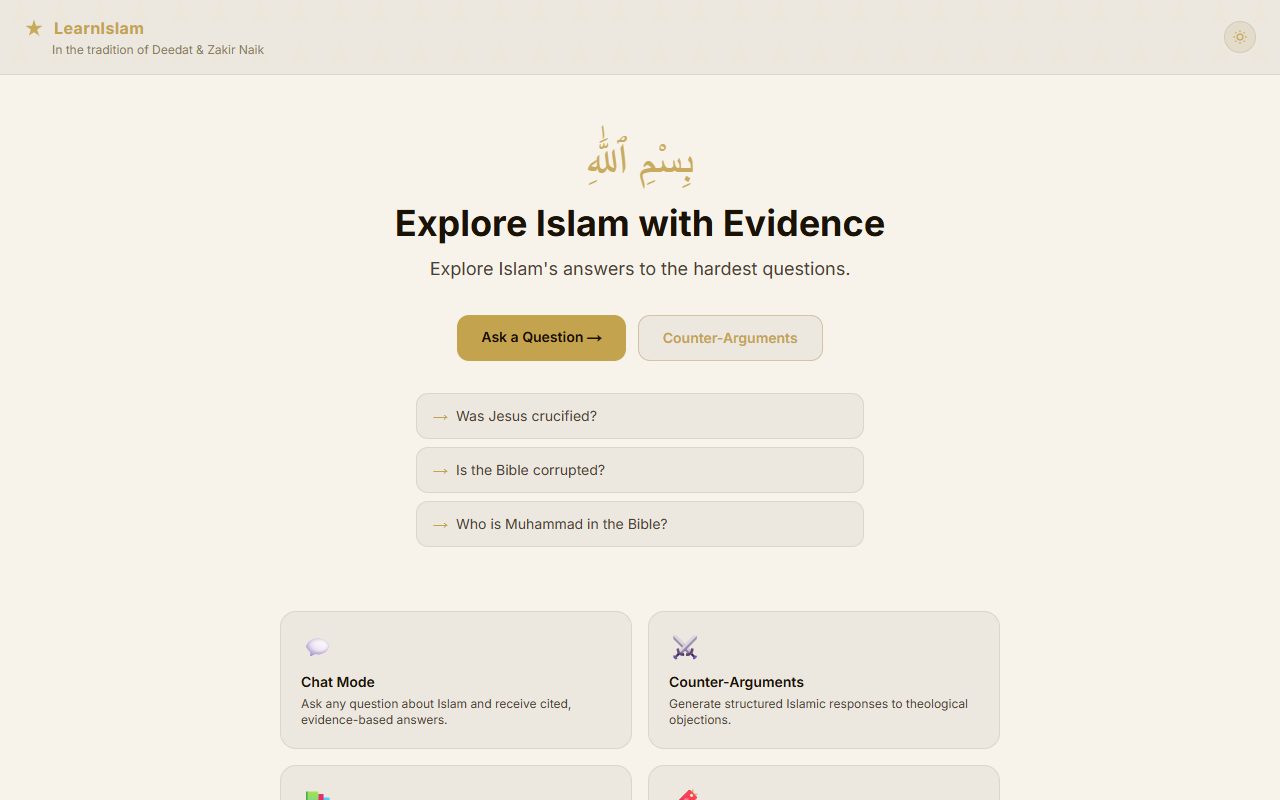Click the Chat Mode card description text
This screenshot has width=1280, height=800.
[436, 711]
